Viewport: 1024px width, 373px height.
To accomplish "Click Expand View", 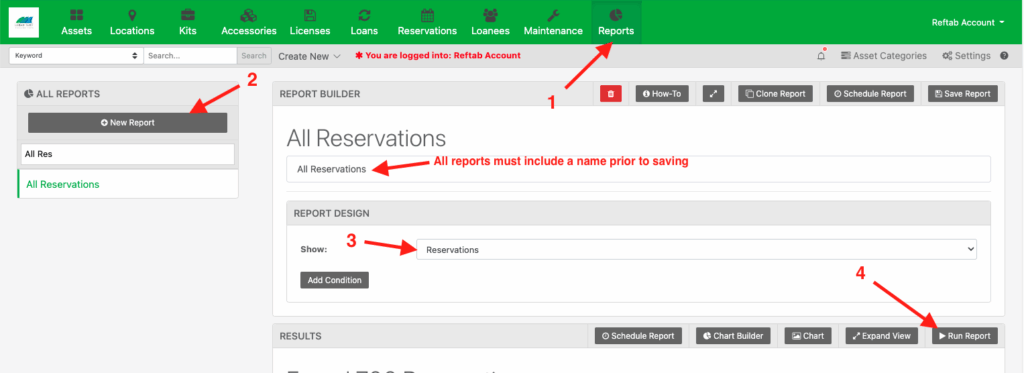I will [882, 336].
